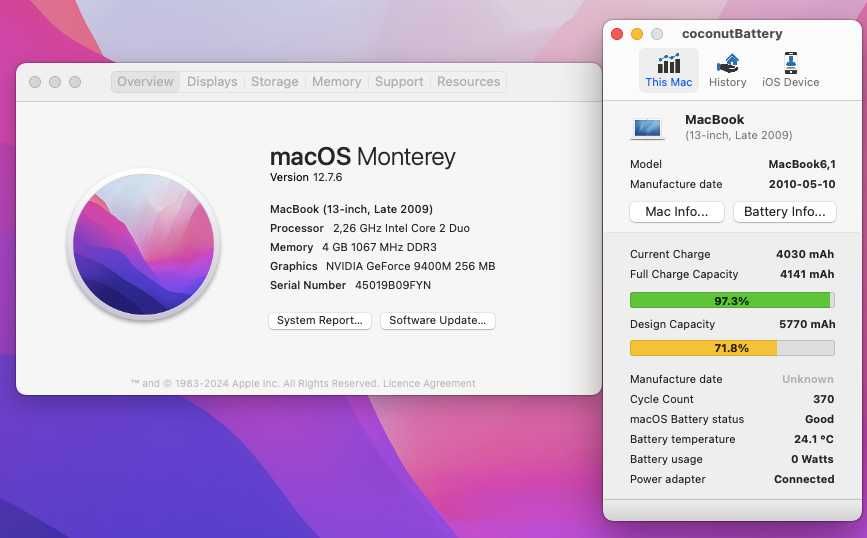Click the green 97.3% charge bar

[732, 300]
